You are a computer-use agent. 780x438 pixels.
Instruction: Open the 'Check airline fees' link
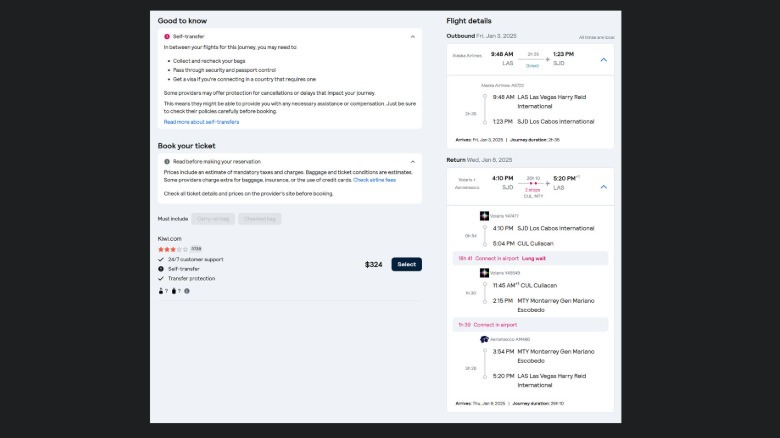[374, 180]
